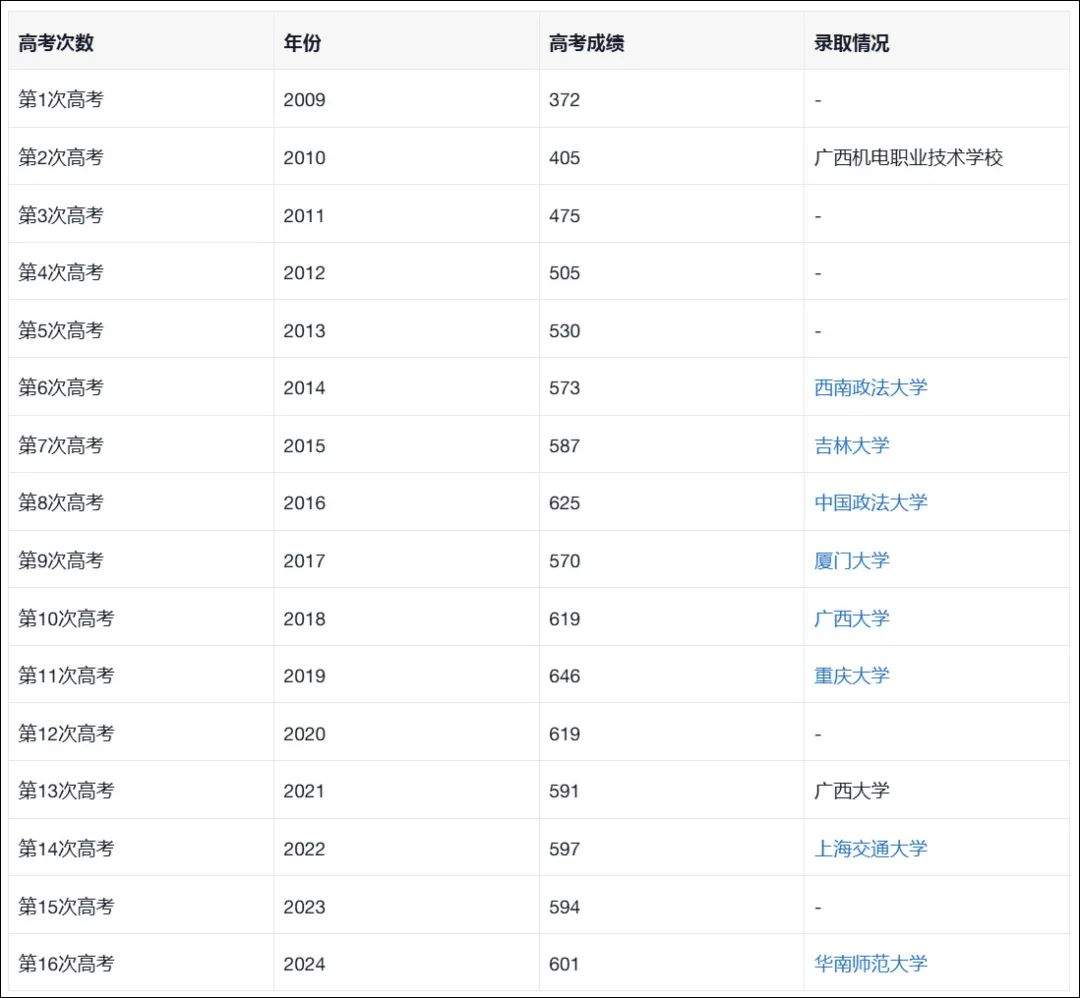Click the year 2016 cell

point(406,503)
